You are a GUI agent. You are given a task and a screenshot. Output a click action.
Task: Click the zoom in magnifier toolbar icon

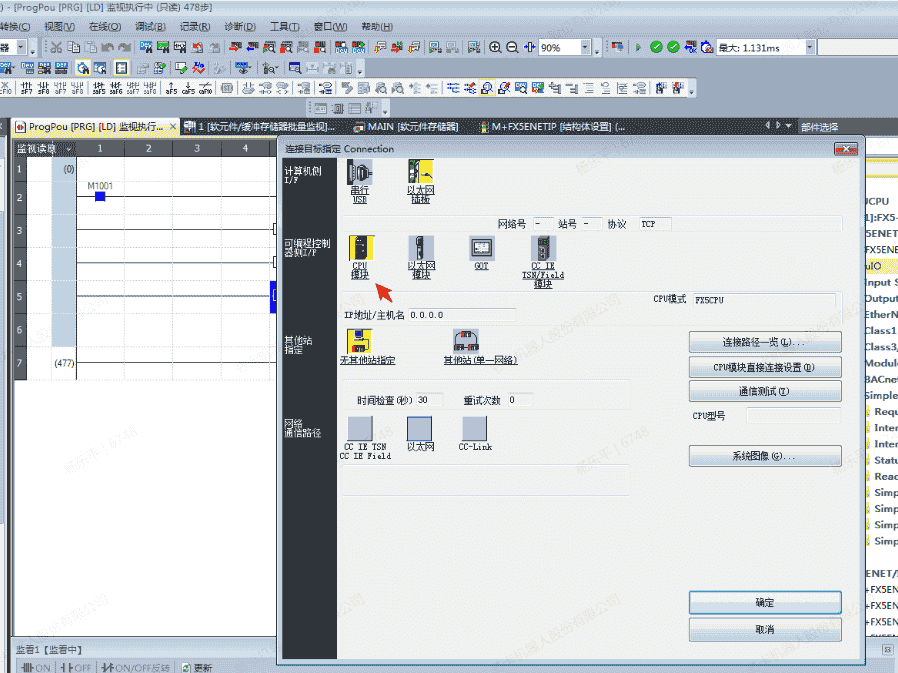(x=495, y=47)
